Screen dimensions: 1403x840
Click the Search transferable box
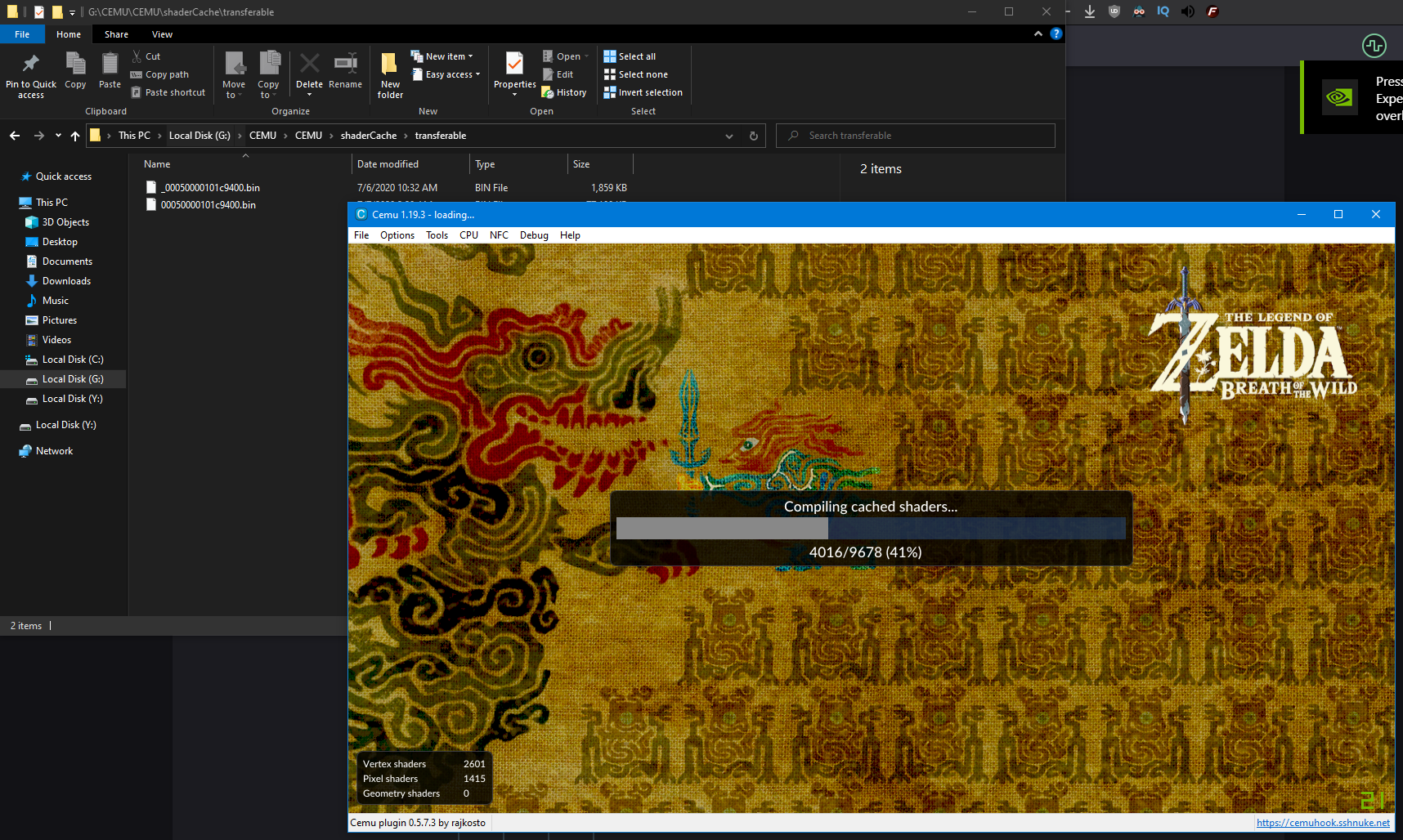(916, 136)
